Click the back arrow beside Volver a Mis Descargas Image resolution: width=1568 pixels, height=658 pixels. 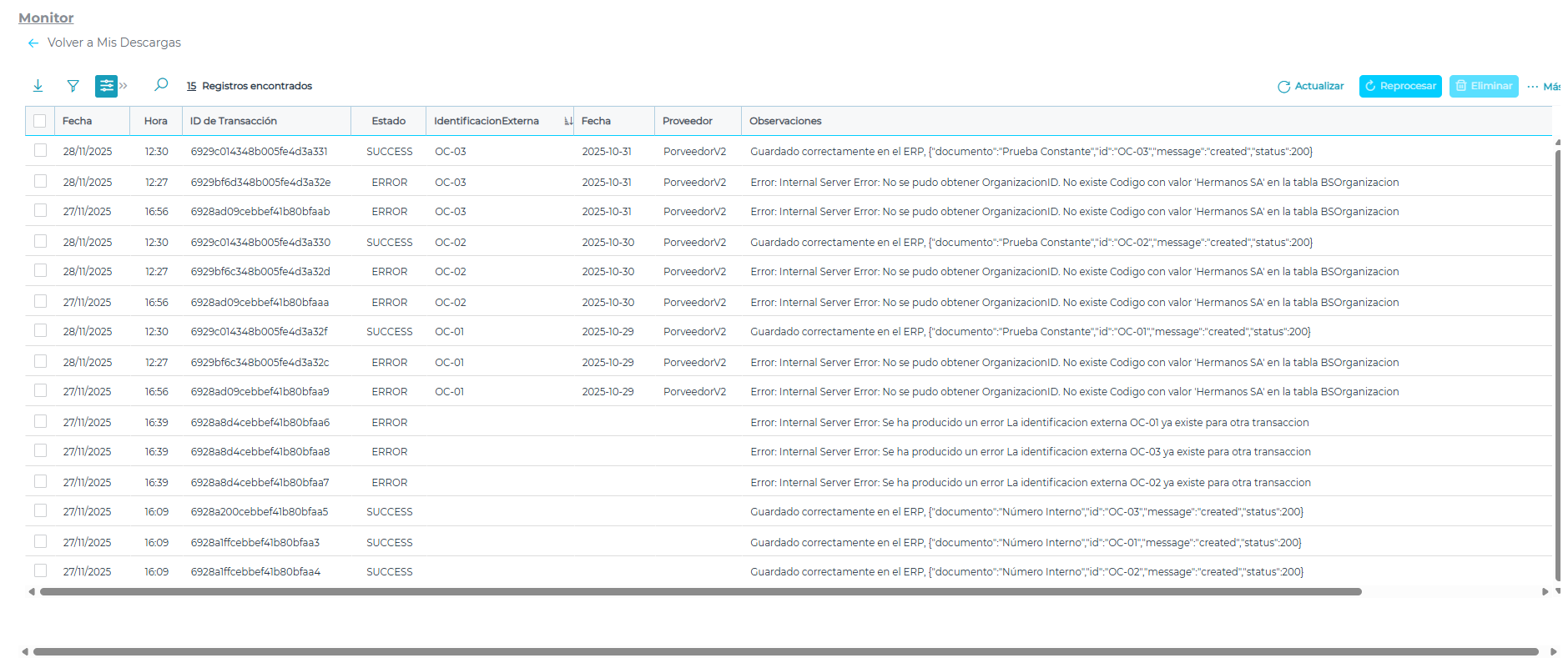click(33, 43)
